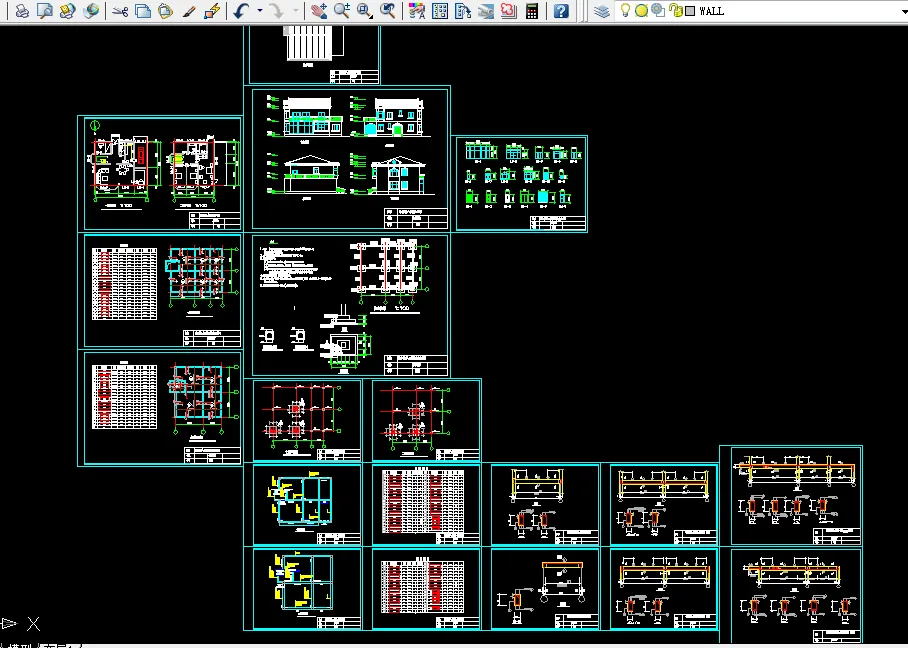Toggle WALL layer on/off light bulb
Screen dimensions: 908x648
tap(625, 10)
